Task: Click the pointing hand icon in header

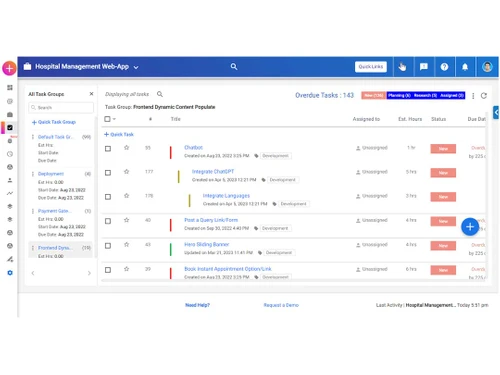Action: coord(402,67)
